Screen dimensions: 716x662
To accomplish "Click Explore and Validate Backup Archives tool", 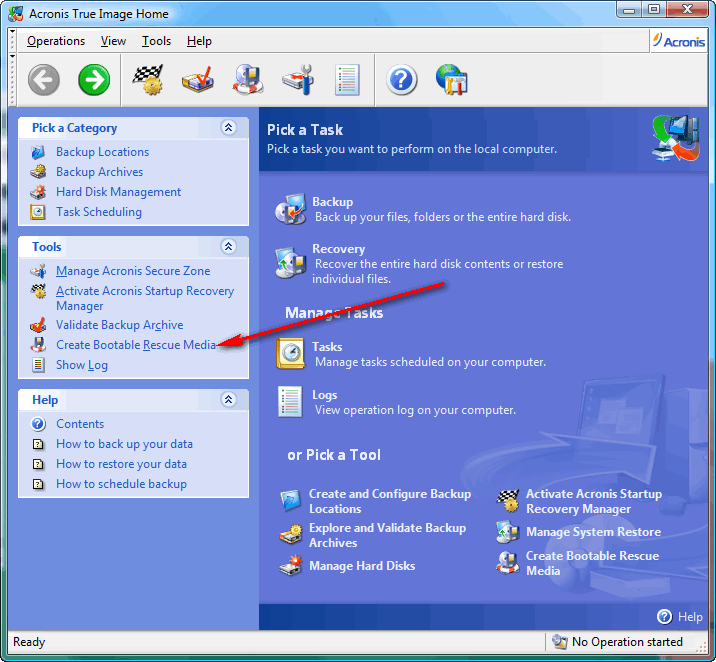I will pos(387,535).
